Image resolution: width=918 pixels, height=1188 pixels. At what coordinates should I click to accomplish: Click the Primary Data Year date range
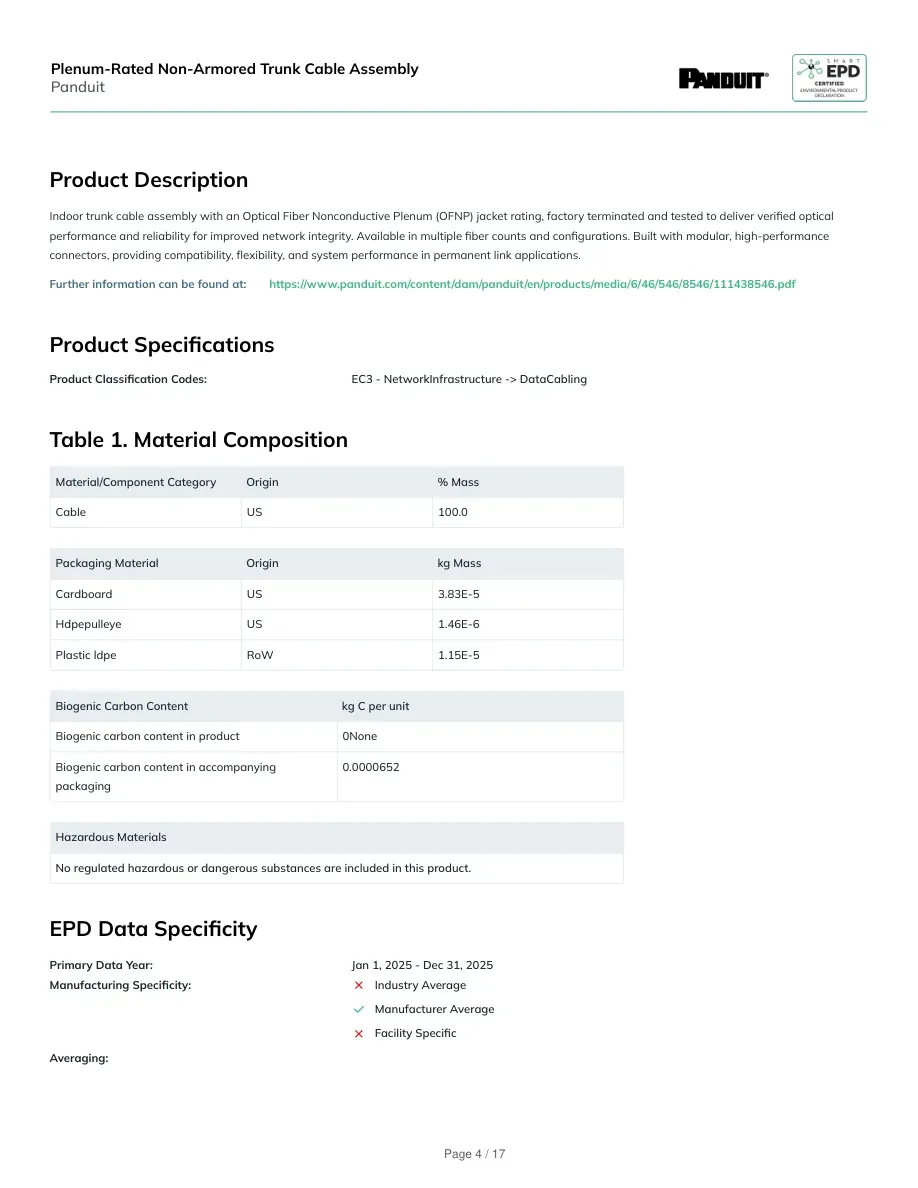[422, 965]
